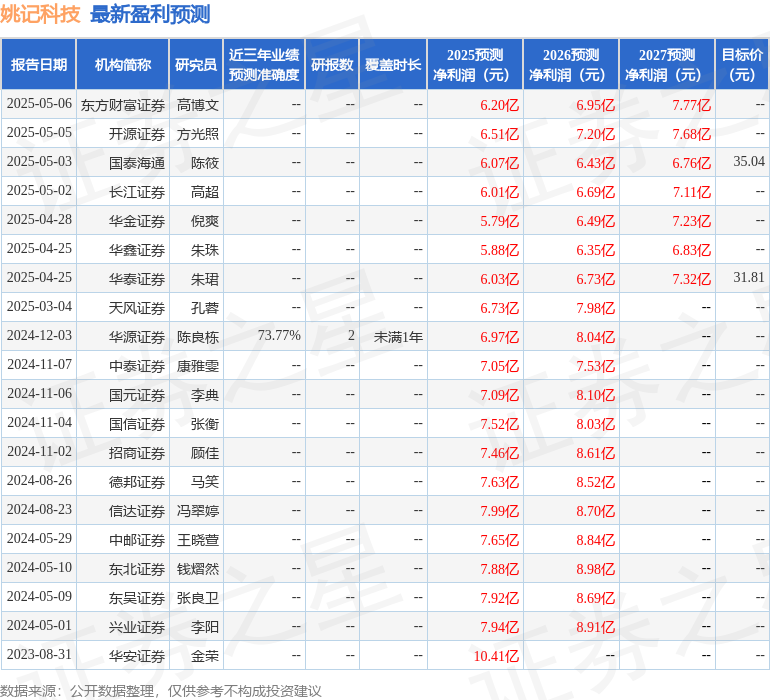The image size is (770, 700).
Task: Click the date 2025-05-03
Action: click(39, 162)
